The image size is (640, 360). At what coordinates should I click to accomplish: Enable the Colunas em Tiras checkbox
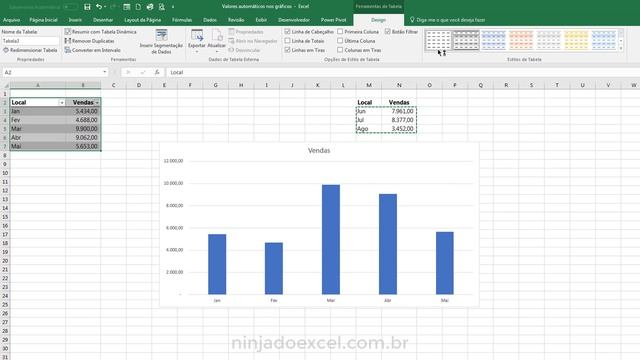pos(340,50)
